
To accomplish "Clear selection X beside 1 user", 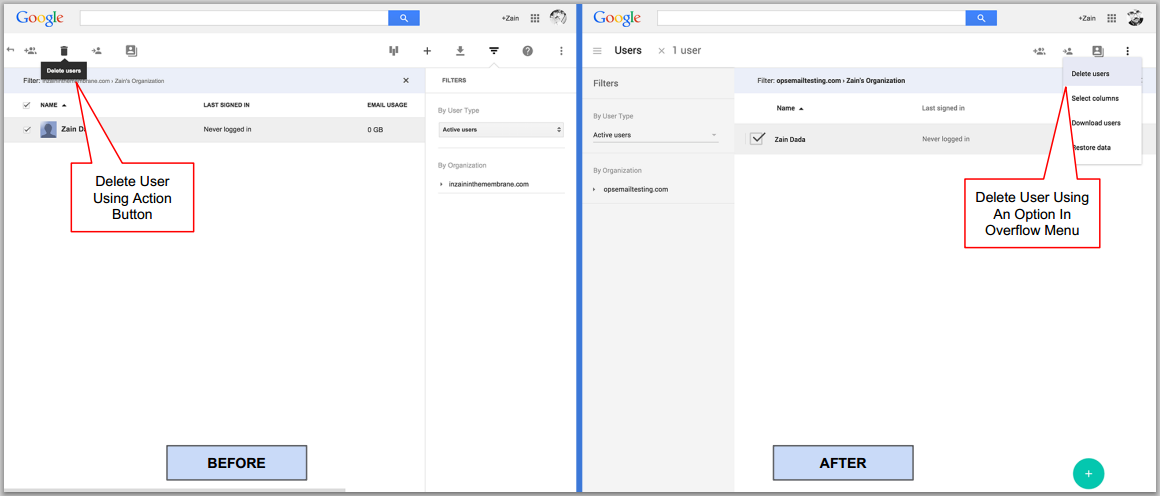I will point(661,51).
